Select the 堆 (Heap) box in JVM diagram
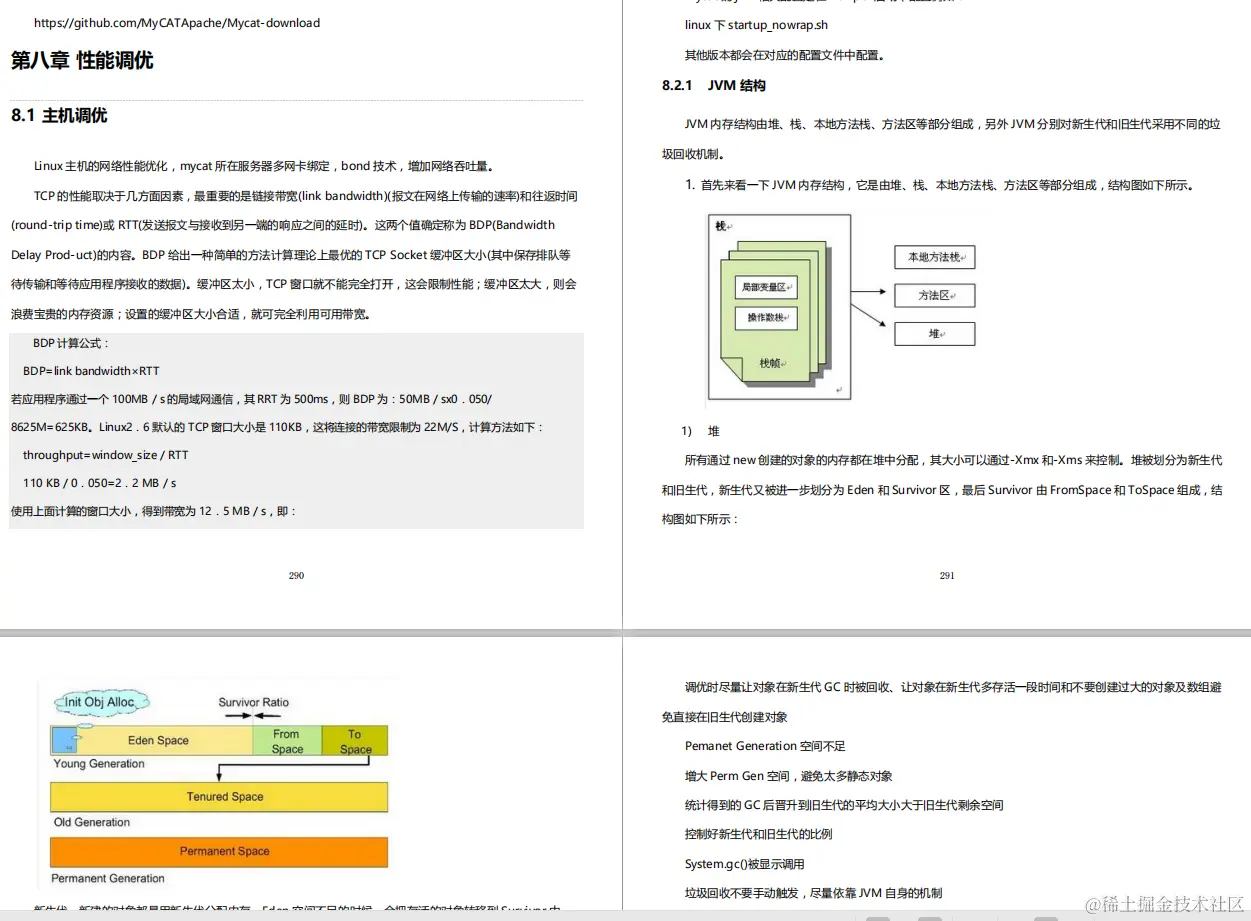The image size is (1251, 921). pos(934,333)
